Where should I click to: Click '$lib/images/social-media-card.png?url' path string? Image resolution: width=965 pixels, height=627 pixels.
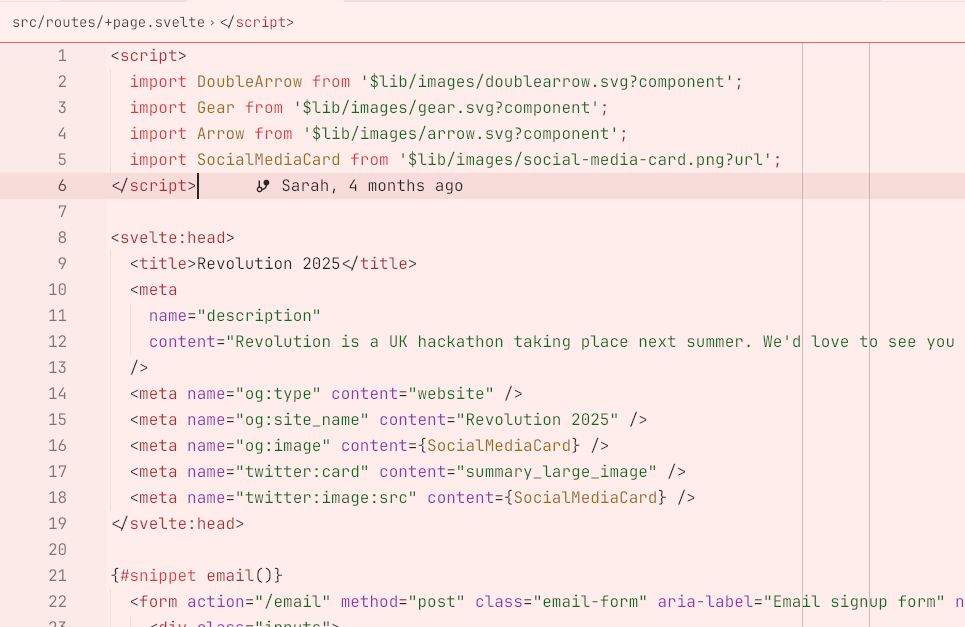[x=585, y=160]
